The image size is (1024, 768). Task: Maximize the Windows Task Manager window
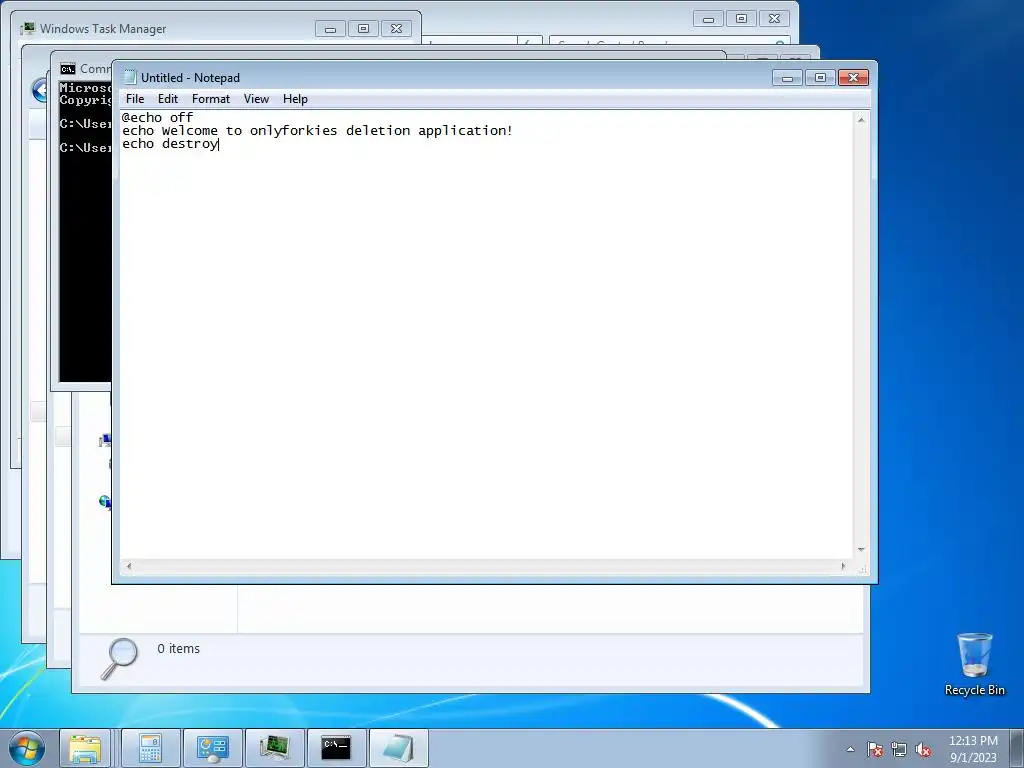363,29
